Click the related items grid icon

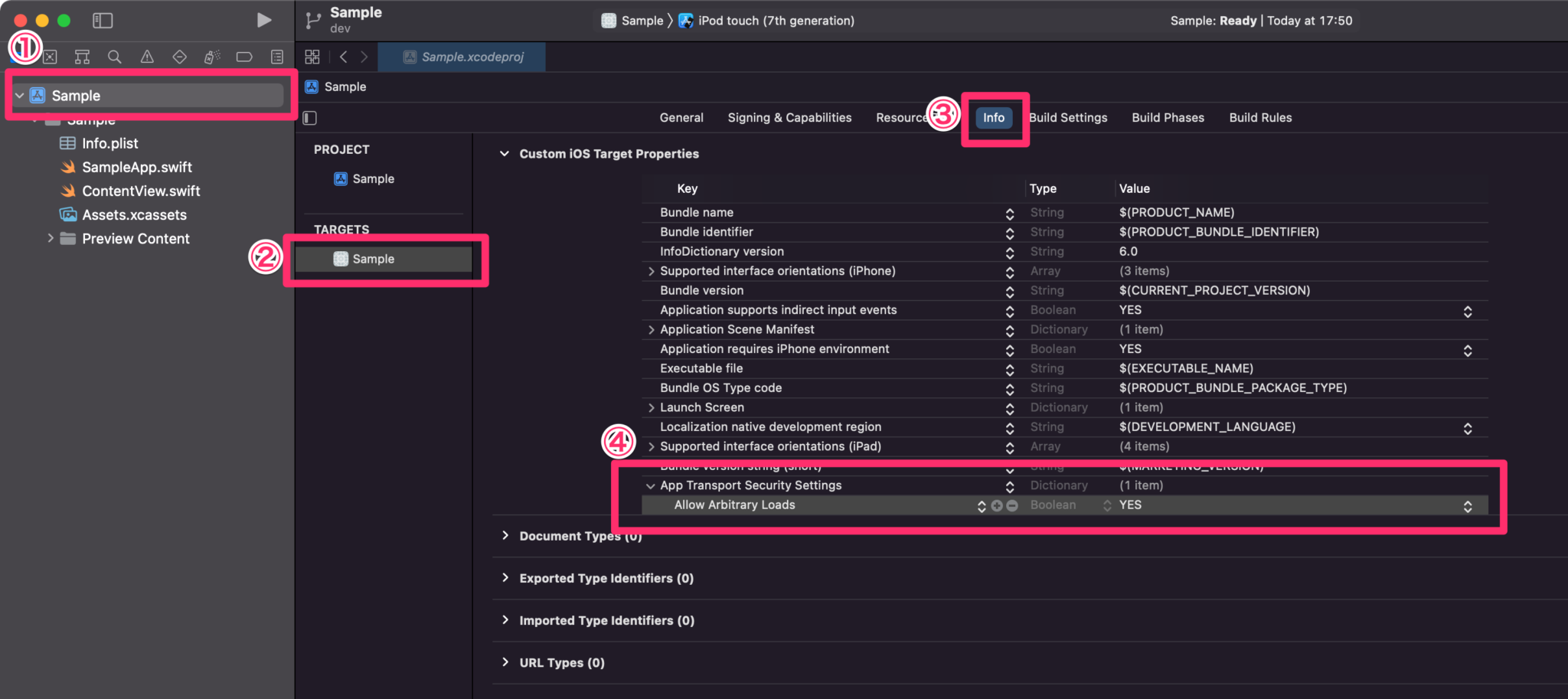point(312,56)
